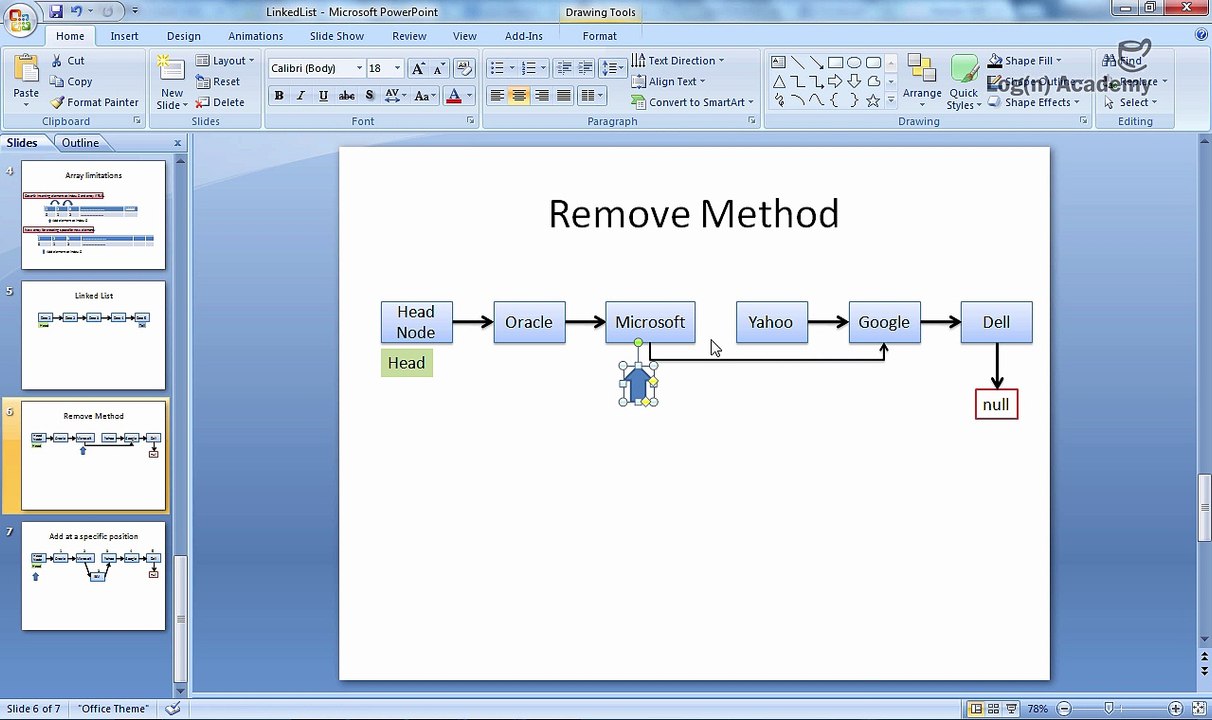Open the font name dropdown
1212x720 pixels.
point(359,68)
